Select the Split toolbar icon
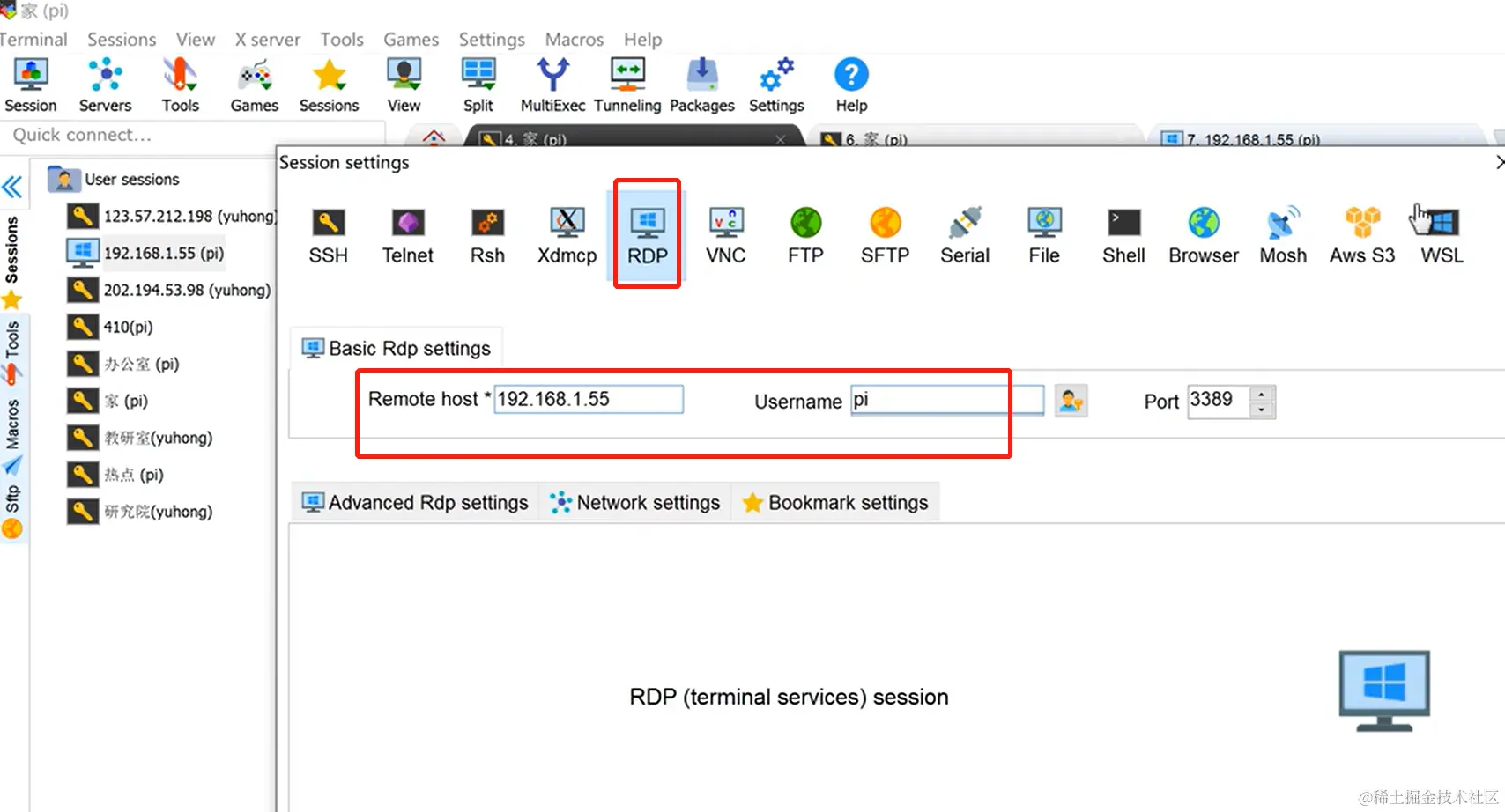The height and width of the screenshot is (812, 1505). pos(478,85)
